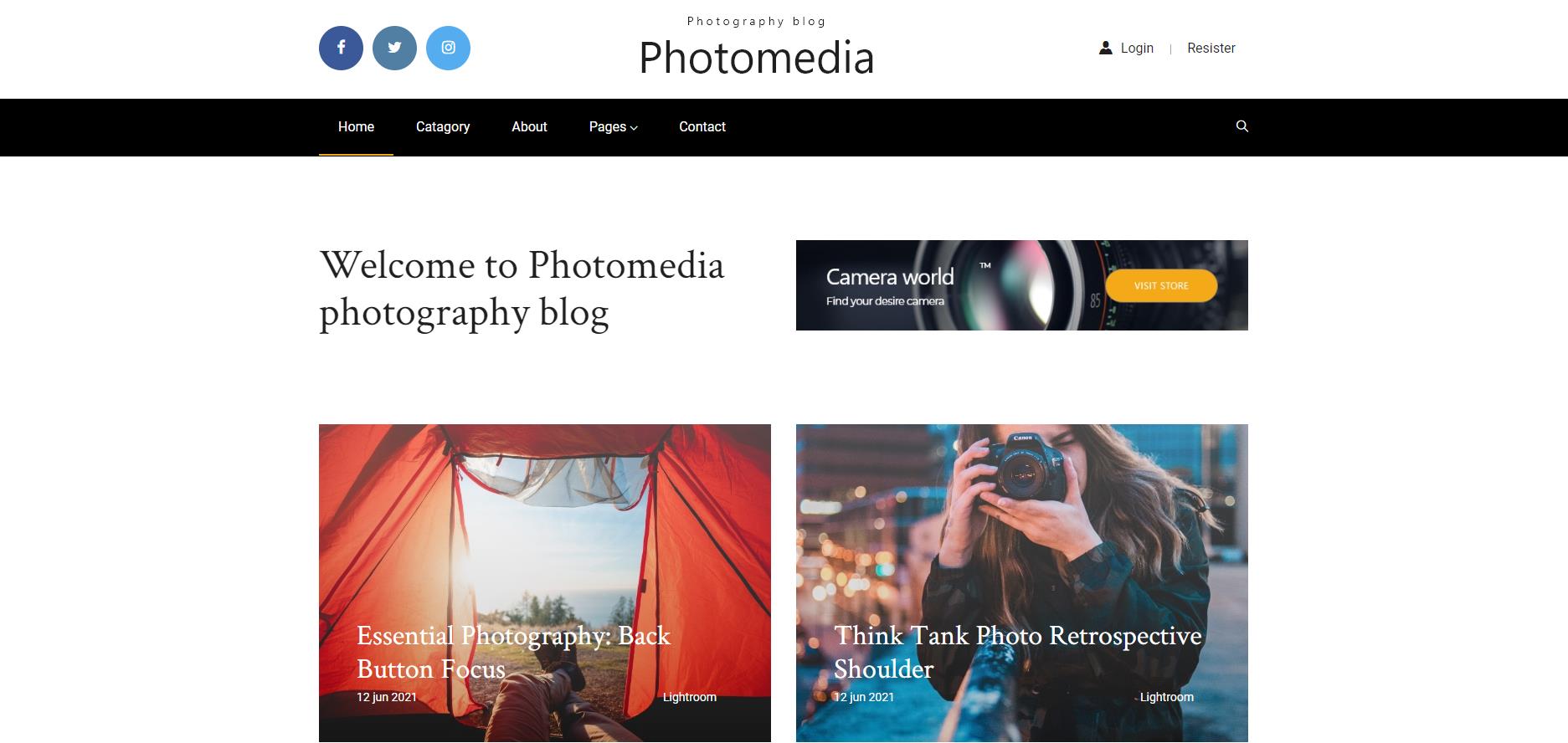Click the Login link
The image size is (1568, 743).
pyautogui.click(x=1137, y=49)
